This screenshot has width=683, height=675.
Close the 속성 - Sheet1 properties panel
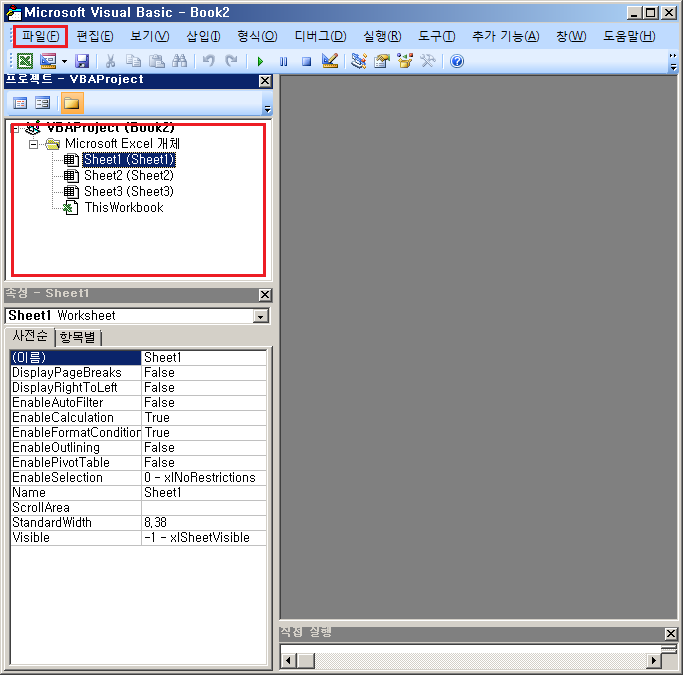(265, 295)
